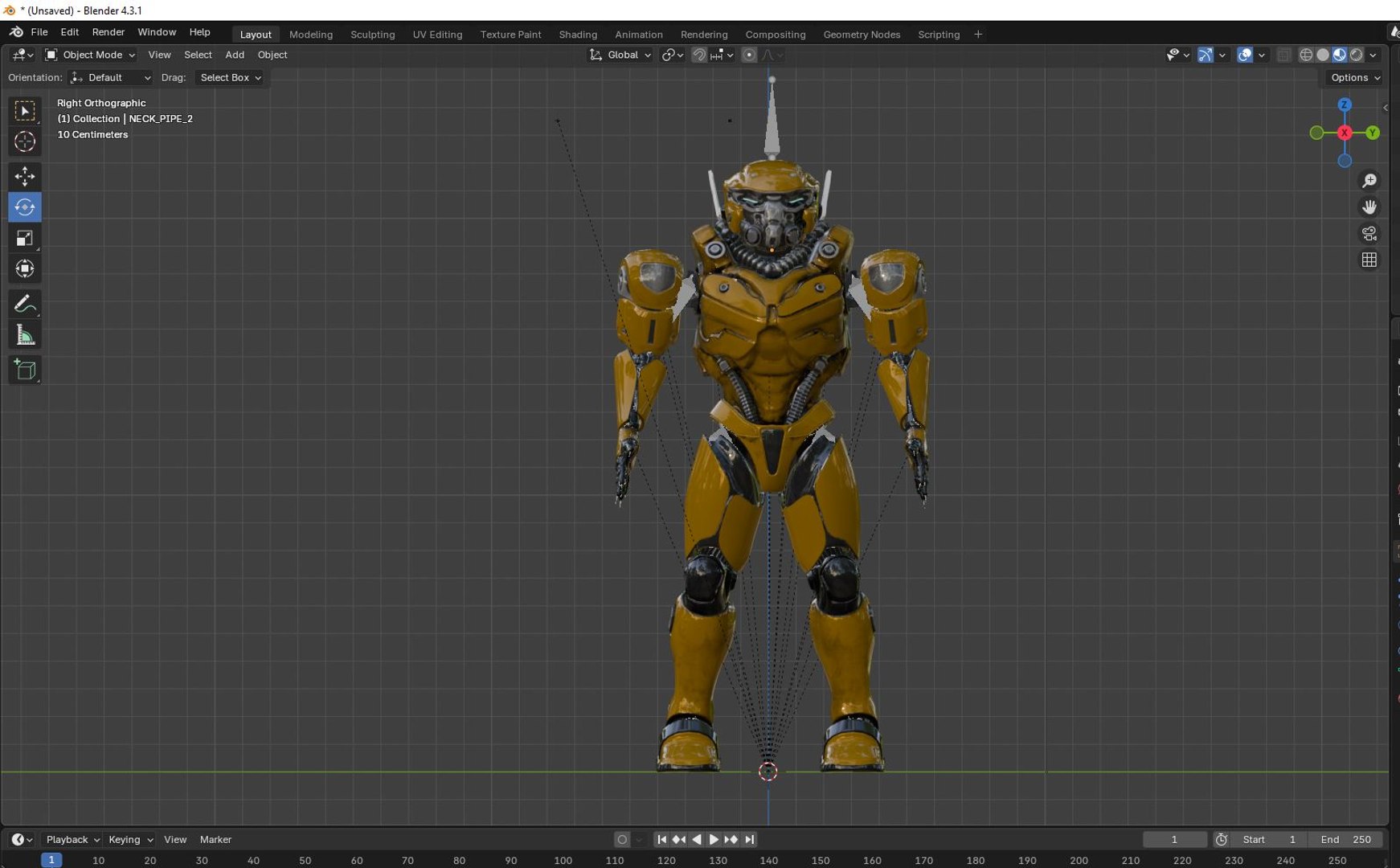The width and height of the screenshot is (1400, 868).
Task: Expand the viewport shading options arrow
Action: pos(1373,55)
